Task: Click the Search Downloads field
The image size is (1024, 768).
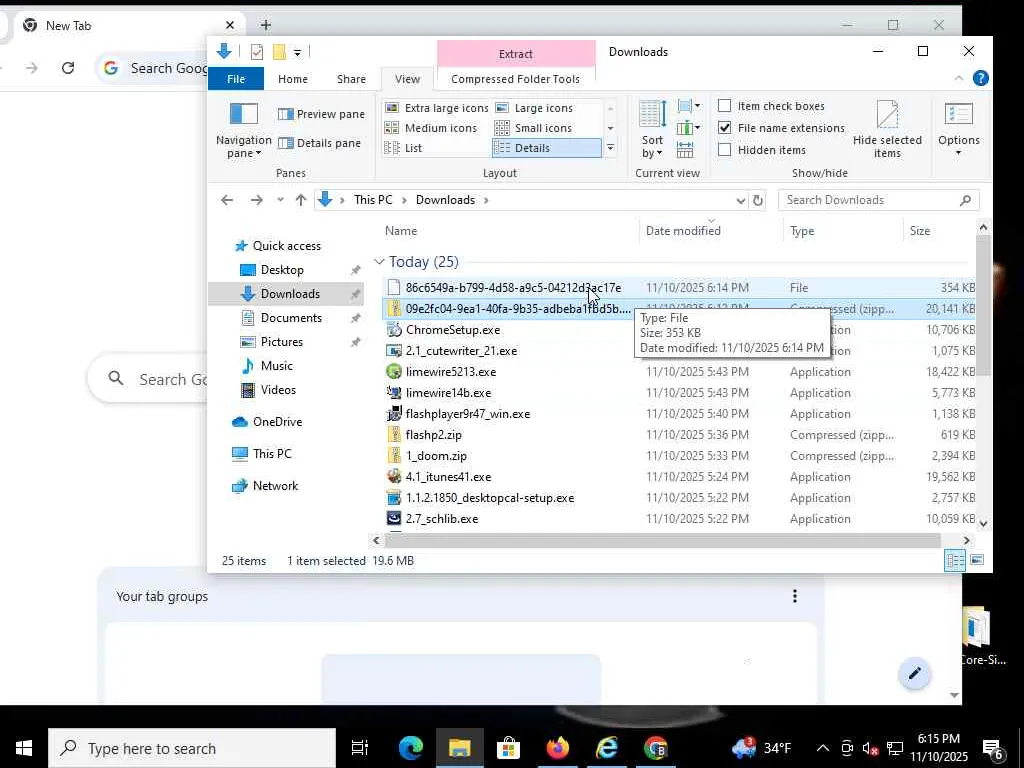Action: tap(878, 200)
